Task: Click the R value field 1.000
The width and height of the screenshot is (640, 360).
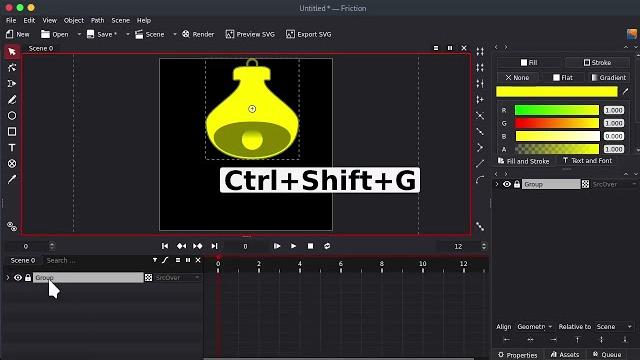Action: 613,110
